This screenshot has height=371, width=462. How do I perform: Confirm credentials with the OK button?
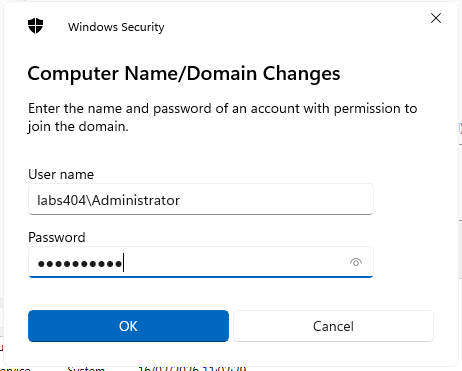point(128,326)
